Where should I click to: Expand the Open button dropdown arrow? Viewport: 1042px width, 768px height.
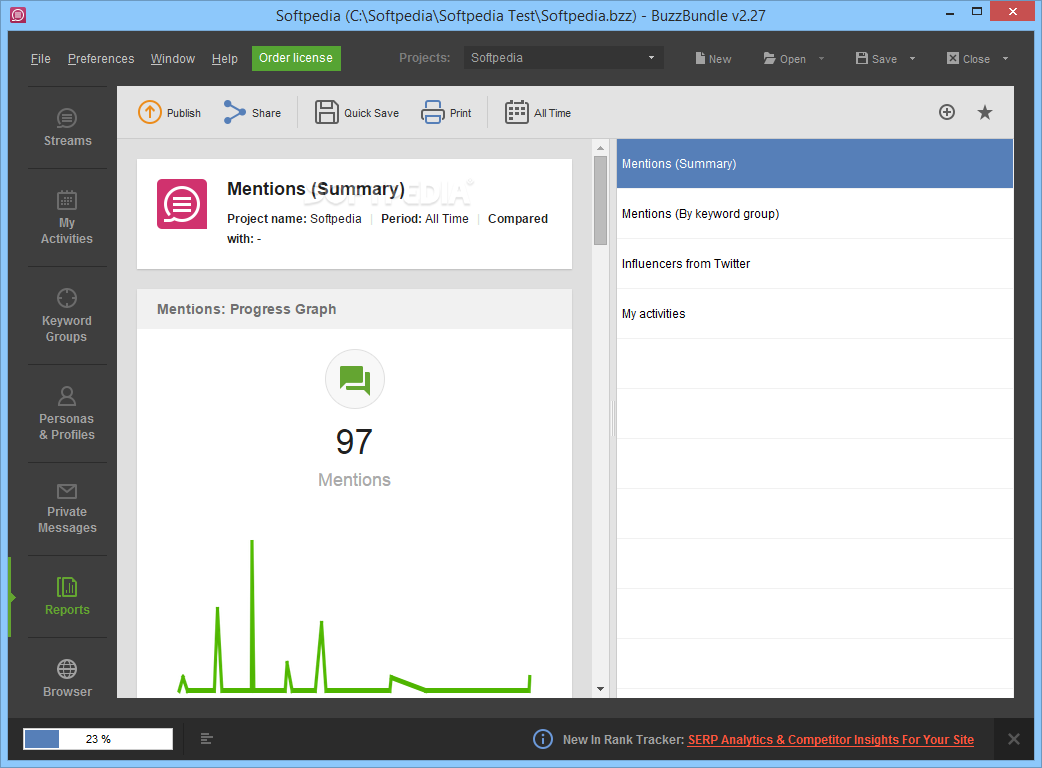pyautogui.click(x=821, y=58)
